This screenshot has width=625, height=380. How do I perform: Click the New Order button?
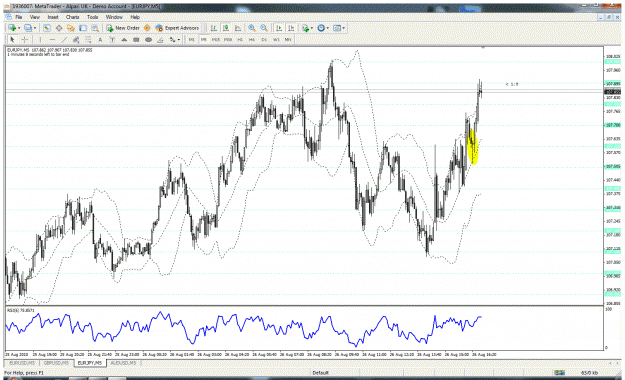(x=123, y=28)
